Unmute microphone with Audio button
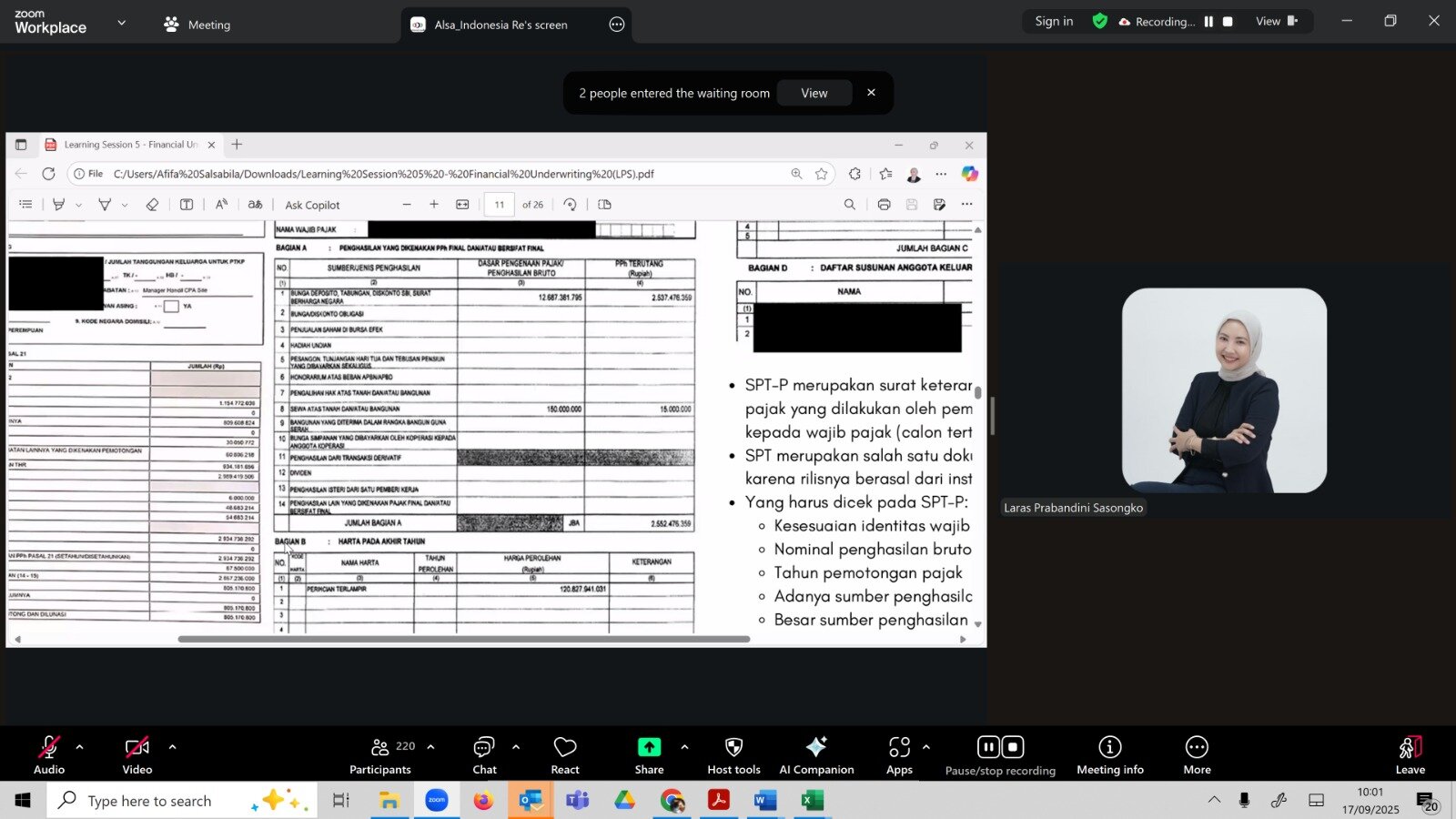 [x=49, y=755]
